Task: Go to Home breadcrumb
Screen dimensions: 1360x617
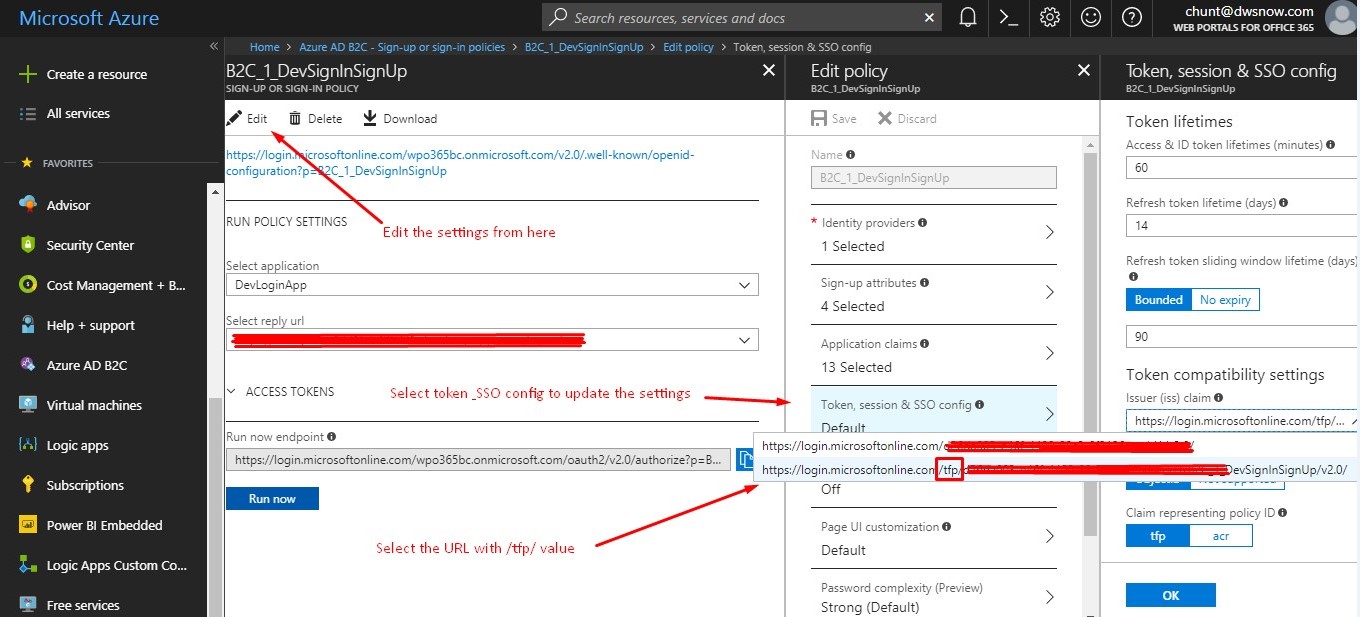Action: pos(265,47)
